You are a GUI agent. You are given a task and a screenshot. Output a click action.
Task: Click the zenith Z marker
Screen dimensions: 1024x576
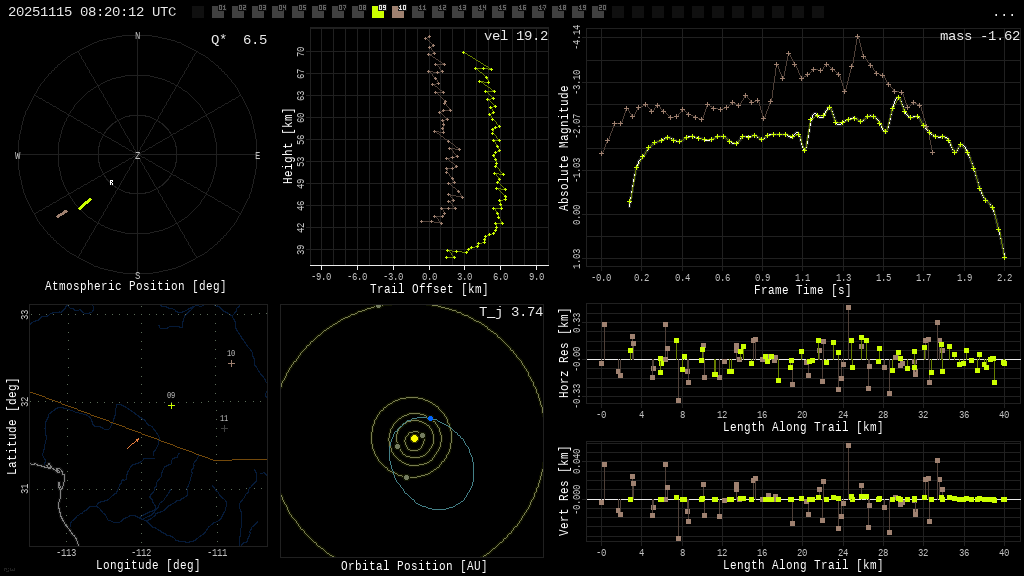[138, 156]
